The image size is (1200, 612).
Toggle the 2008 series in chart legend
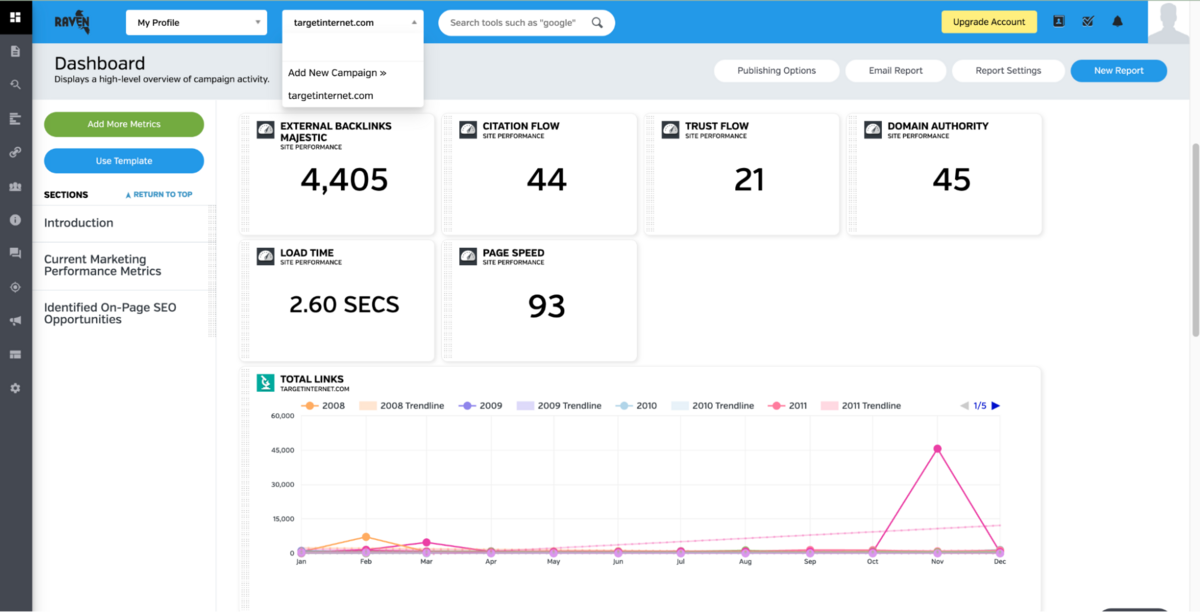tap(322, 406)
